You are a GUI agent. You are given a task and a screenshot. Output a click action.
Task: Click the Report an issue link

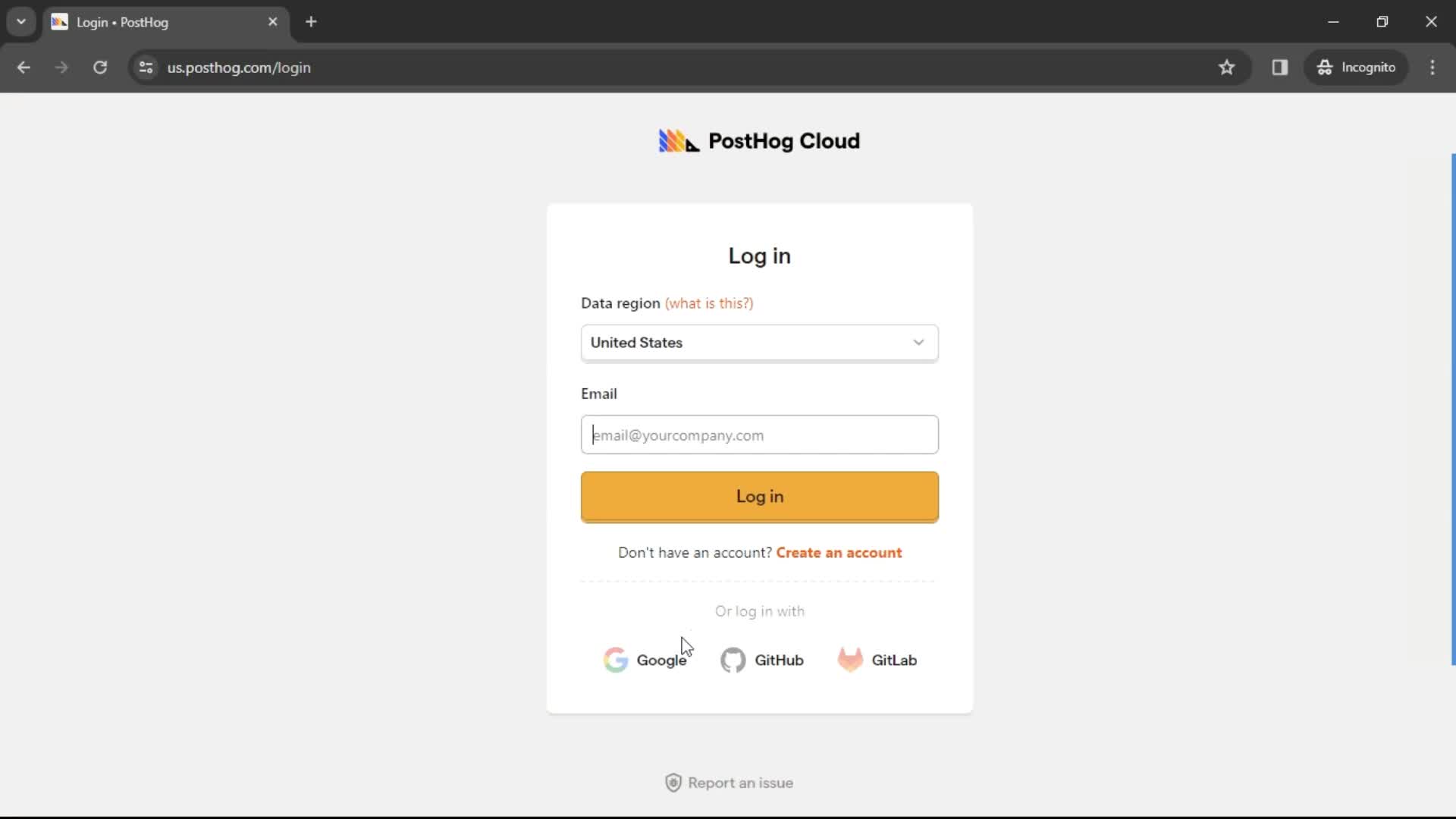[x=729, y=783]
